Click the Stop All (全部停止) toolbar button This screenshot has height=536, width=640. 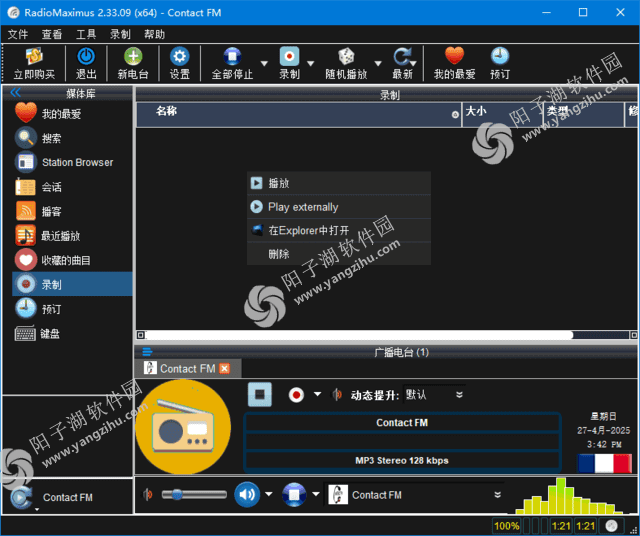tap(232, 63)
